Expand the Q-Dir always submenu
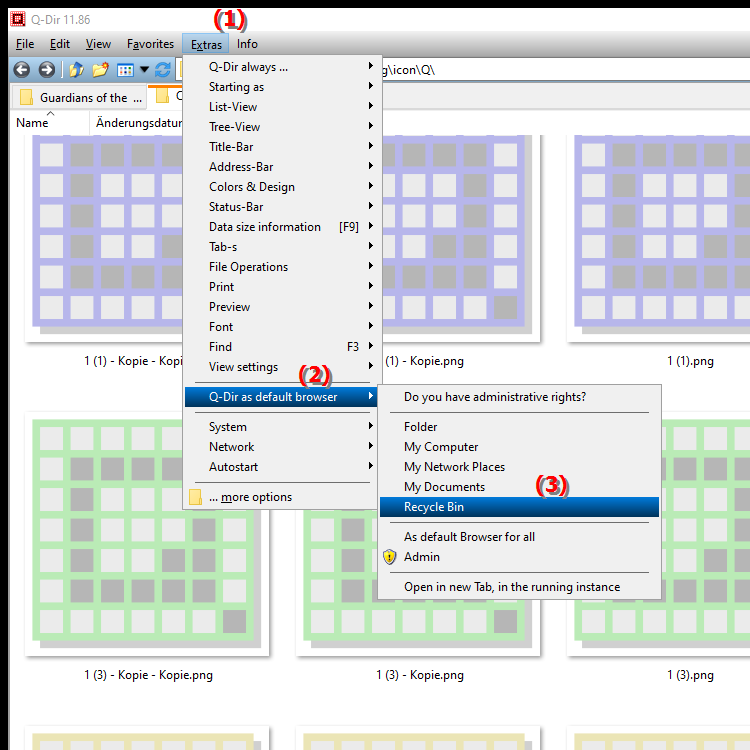Image resolution: width=750 pixels, height=750 pixels. (x=281, y=67)
